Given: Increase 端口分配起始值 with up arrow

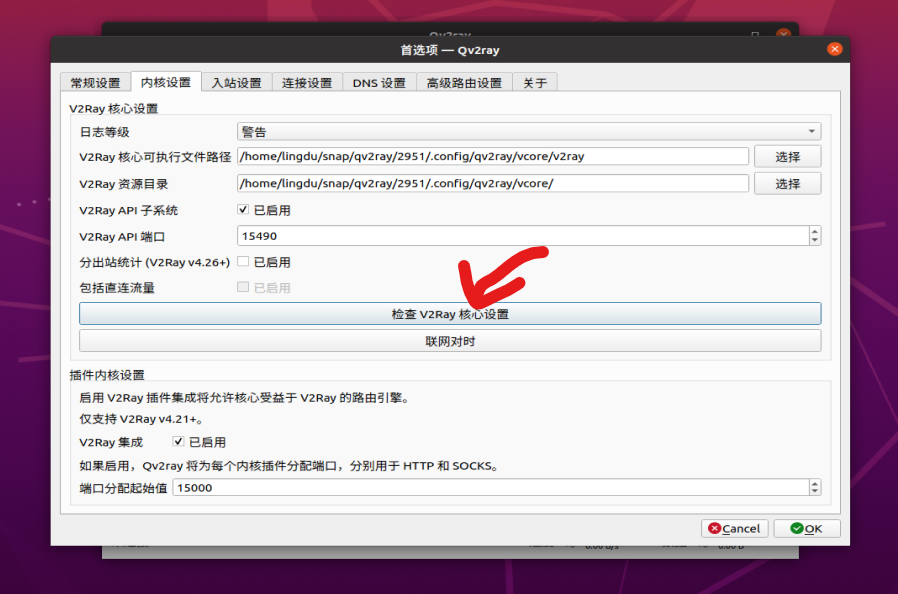Looking at the screenshot, I should click(815, 483).
